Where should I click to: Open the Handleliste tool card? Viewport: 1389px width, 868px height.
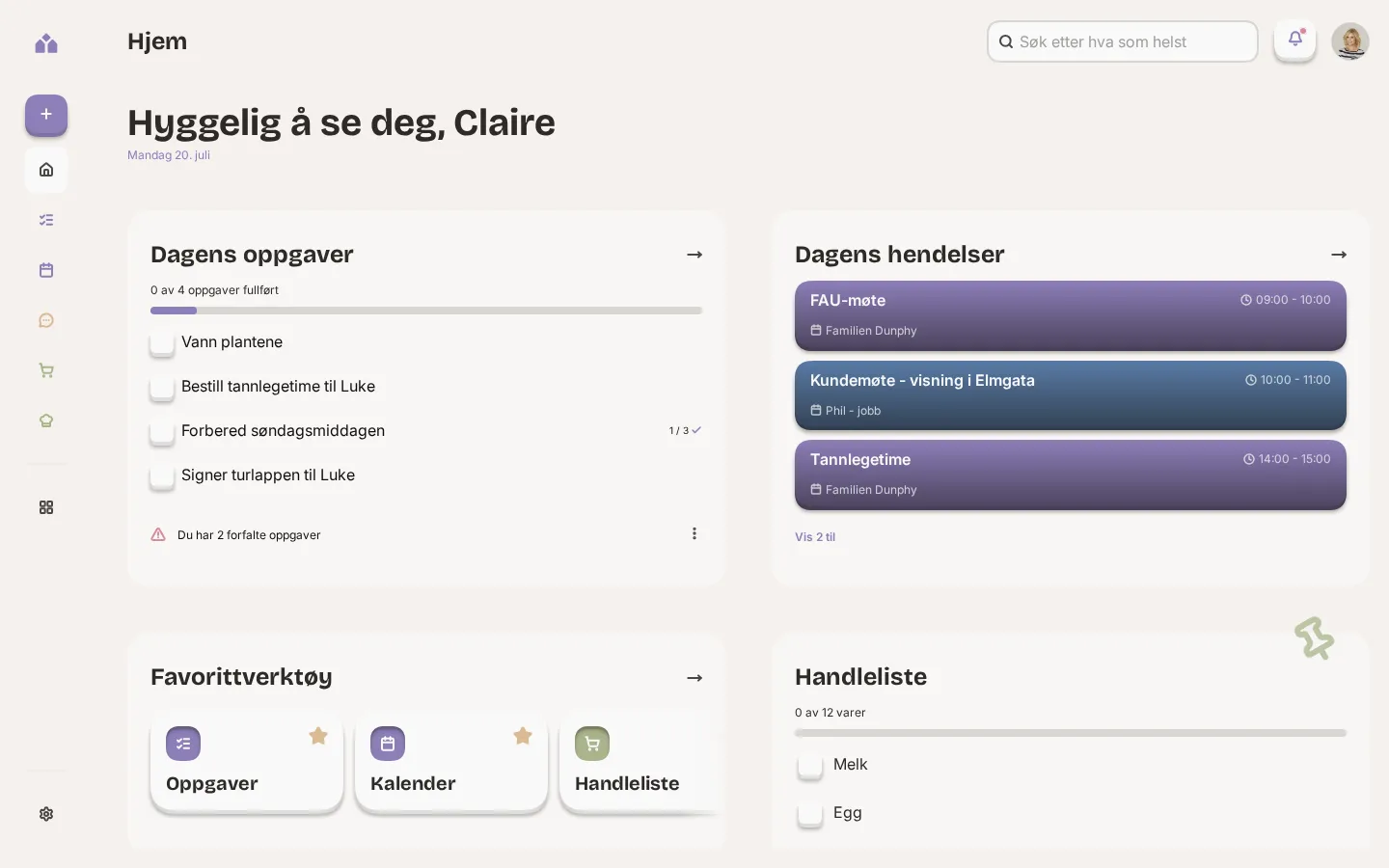coord(640,762)
